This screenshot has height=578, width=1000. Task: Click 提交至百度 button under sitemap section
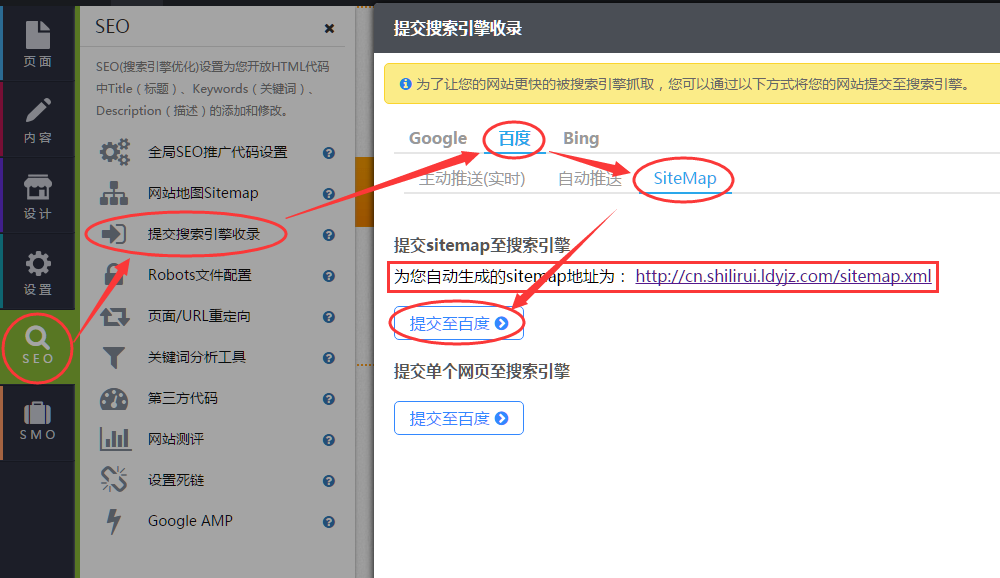tap(459, 323)
